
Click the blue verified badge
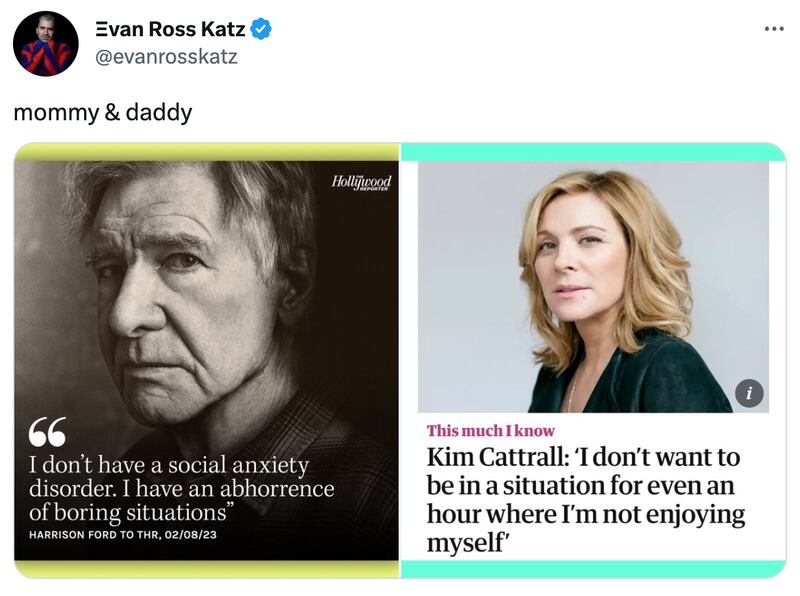[x=260, y=30]
